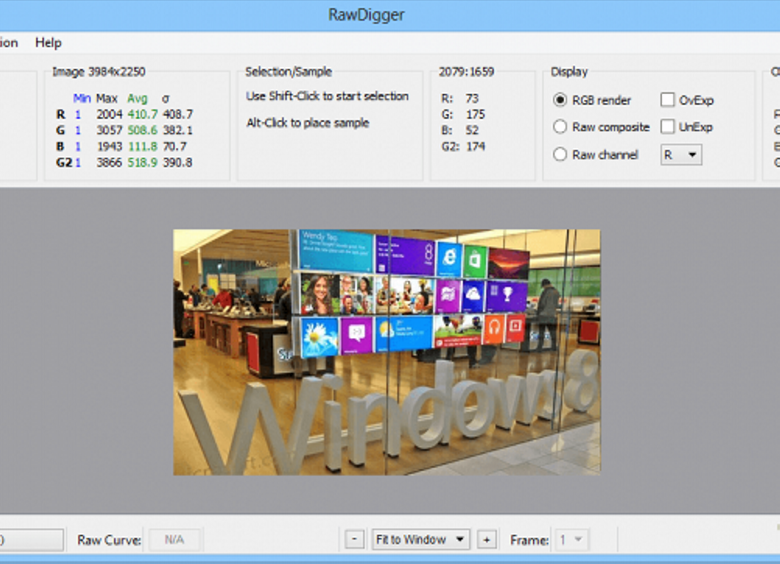
Task: Open the Frame number dropdown
Action: [570, 540]
